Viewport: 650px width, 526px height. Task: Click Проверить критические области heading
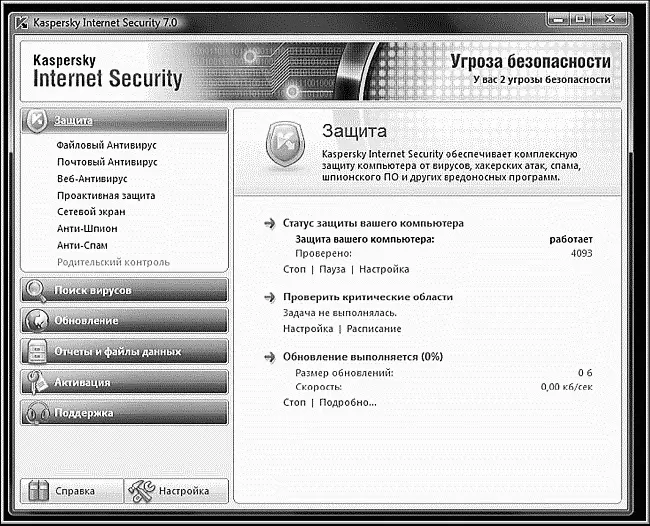(x=368, y=297)
